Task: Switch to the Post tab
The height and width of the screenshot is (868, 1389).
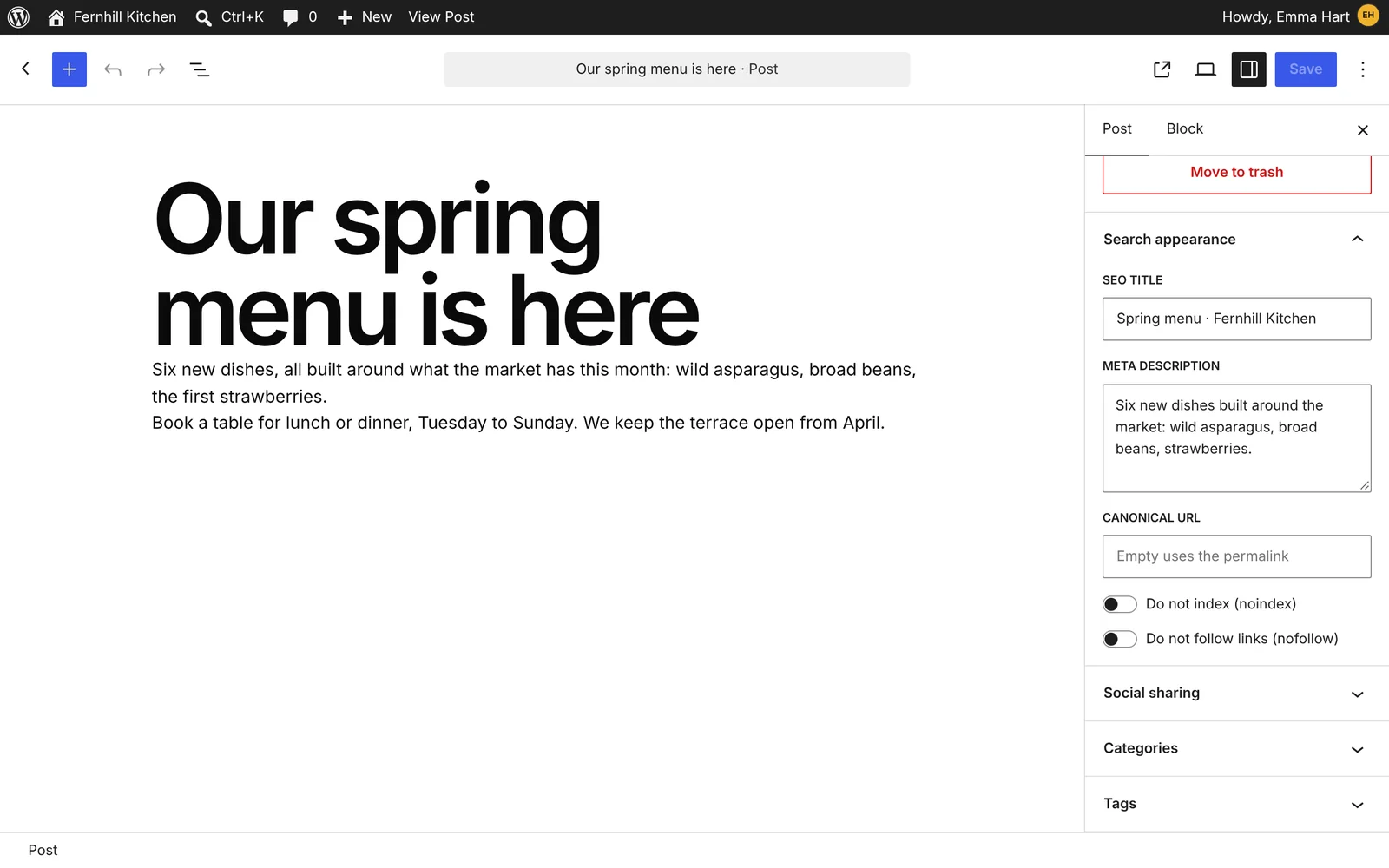Action: click(x=1117, y=129)
